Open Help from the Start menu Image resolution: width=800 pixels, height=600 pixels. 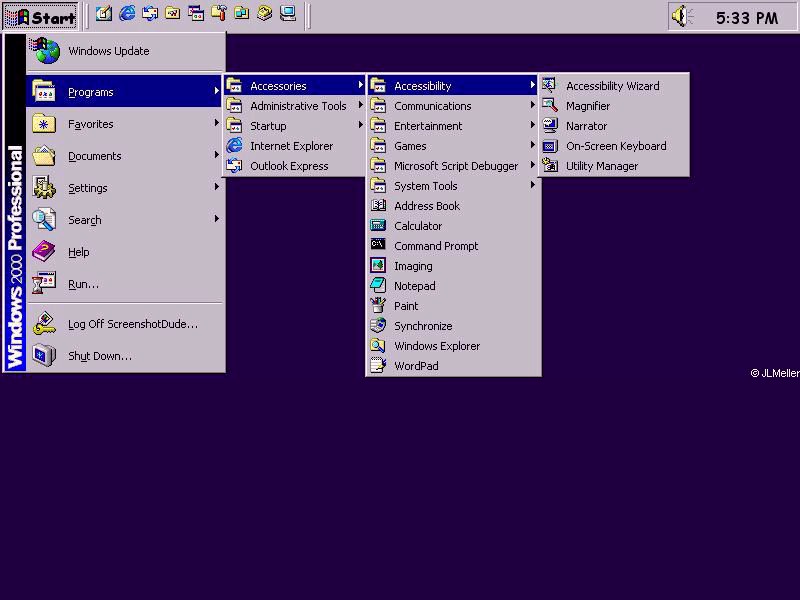(126, 252)
